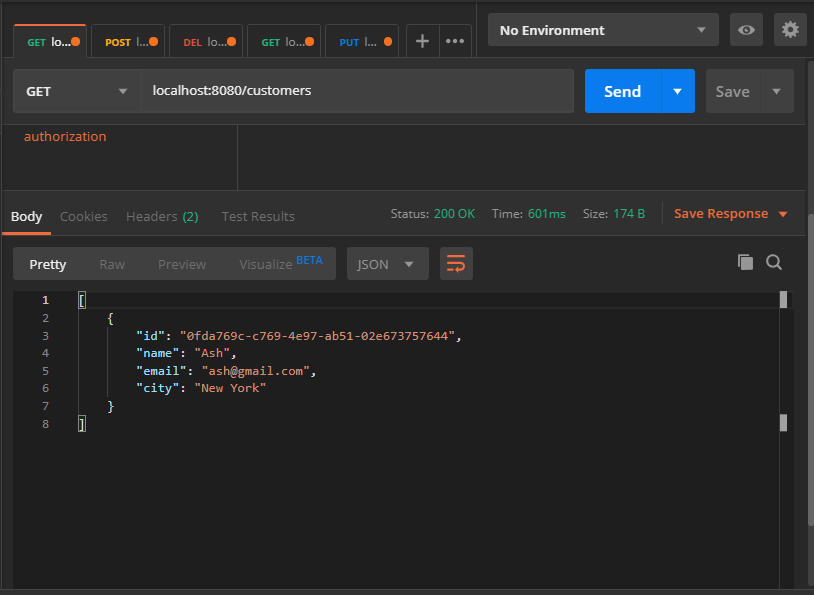
Task: Open the Headers (2) response tab
Action: (162, 217)
